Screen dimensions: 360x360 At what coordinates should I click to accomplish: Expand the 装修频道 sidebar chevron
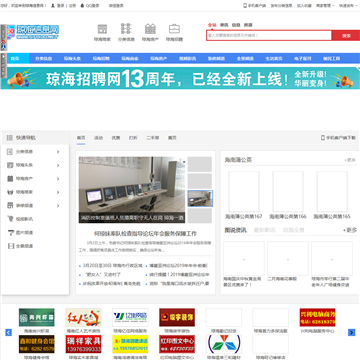[x=58, y=206]
